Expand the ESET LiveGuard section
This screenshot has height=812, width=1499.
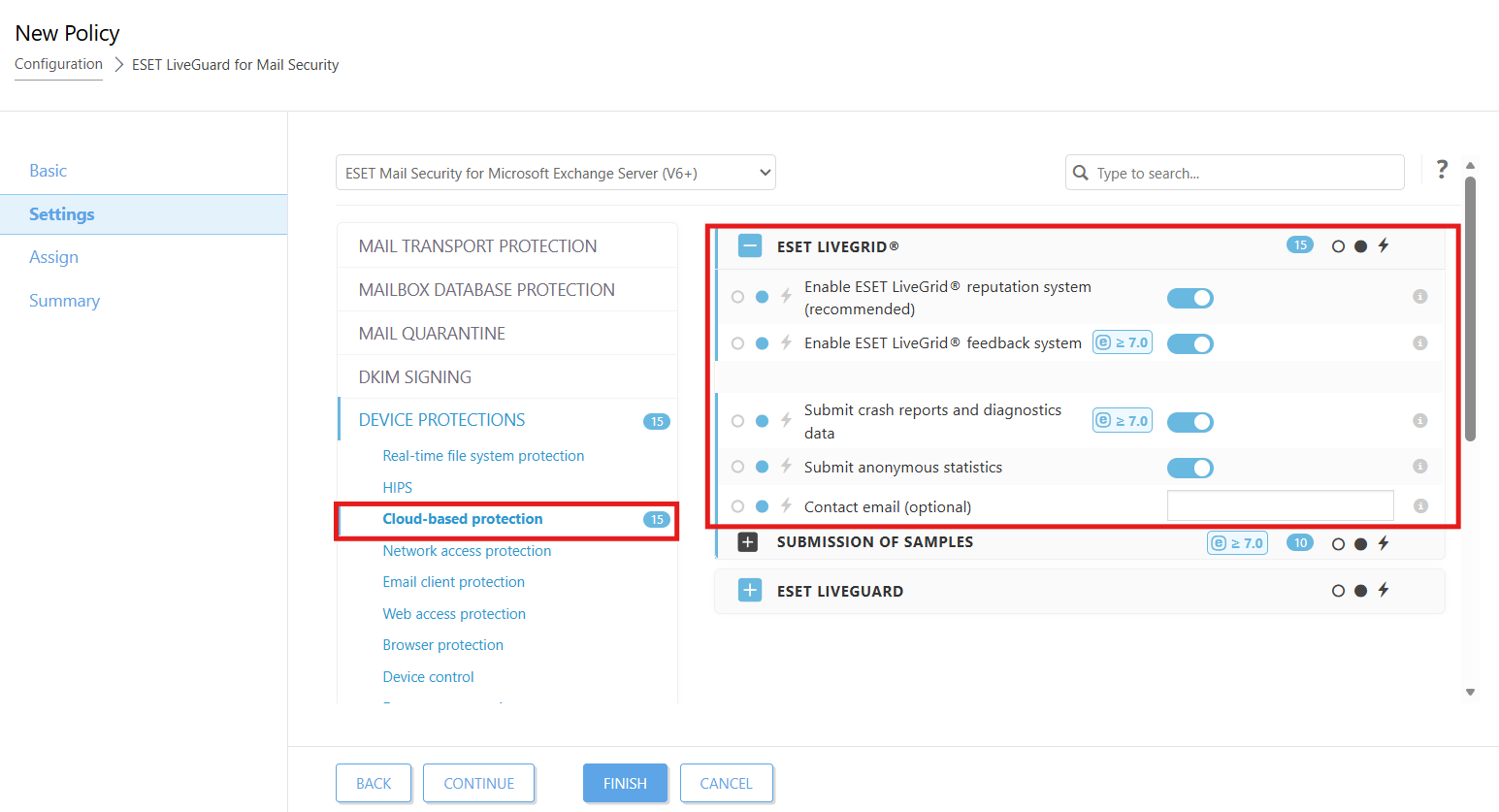click(x=750, y=591)
